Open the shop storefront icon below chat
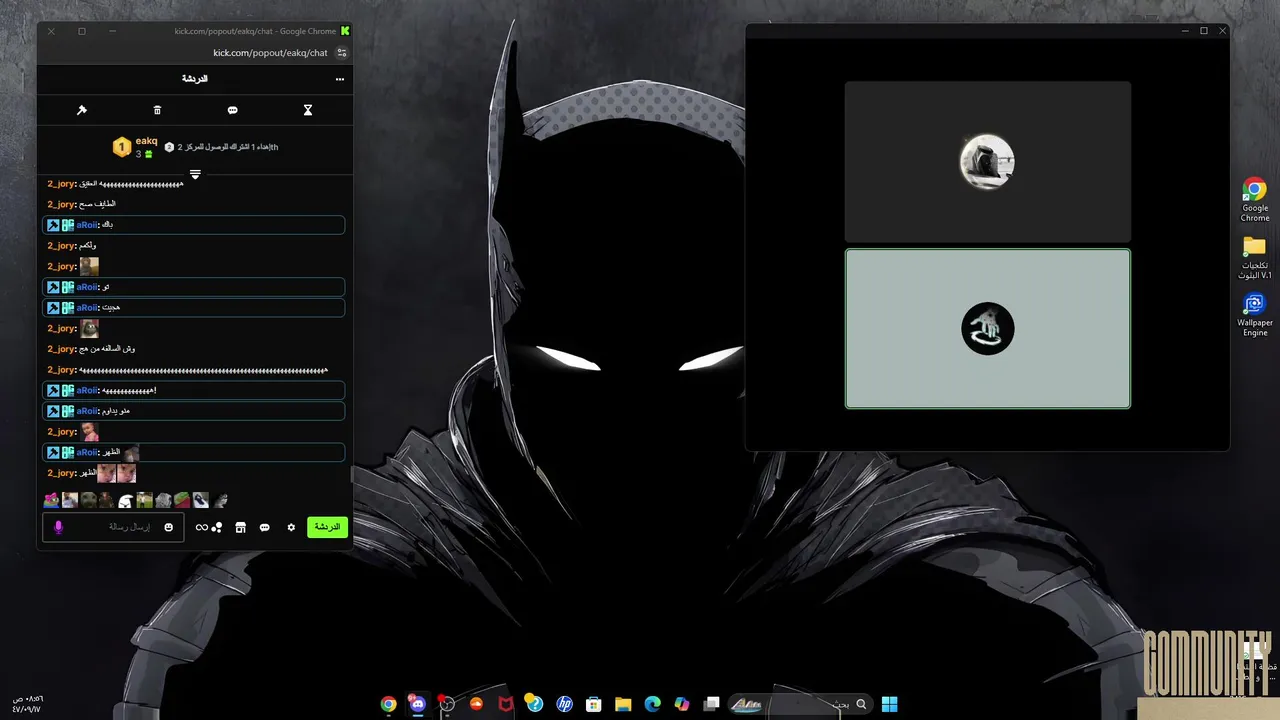The height and width of the screenshot is (720, 1280). (240, 527)
